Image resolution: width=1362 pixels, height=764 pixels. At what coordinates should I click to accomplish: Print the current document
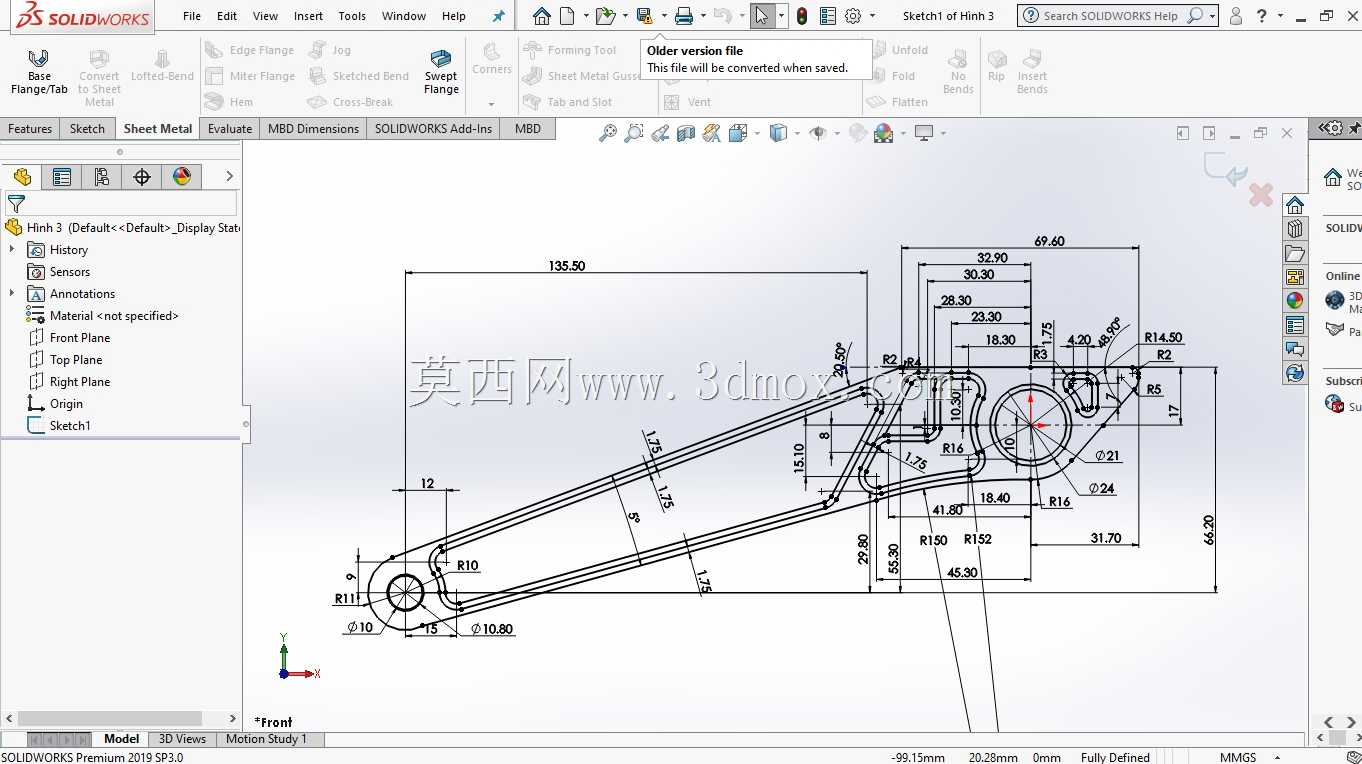tap(684, 16)
